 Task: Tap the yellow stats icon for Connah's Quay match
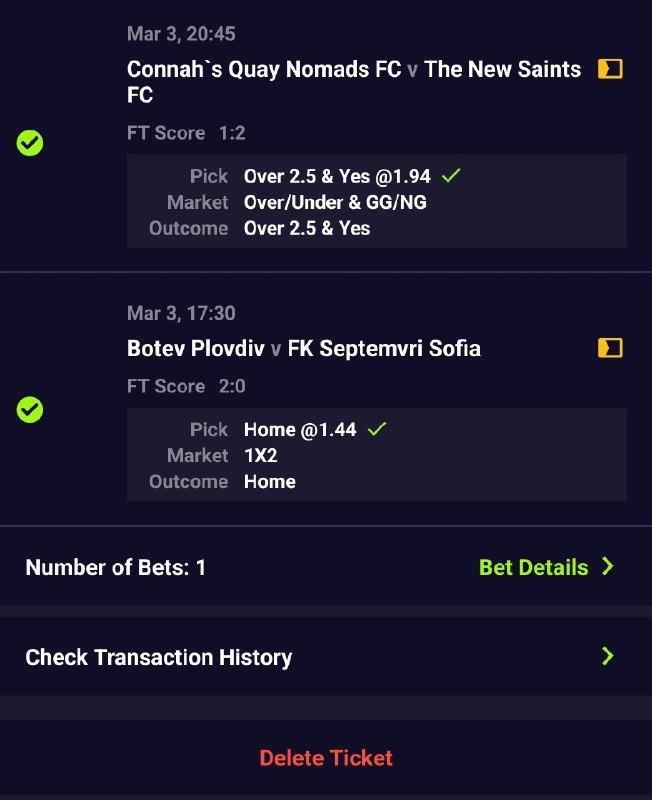[610, 69]
